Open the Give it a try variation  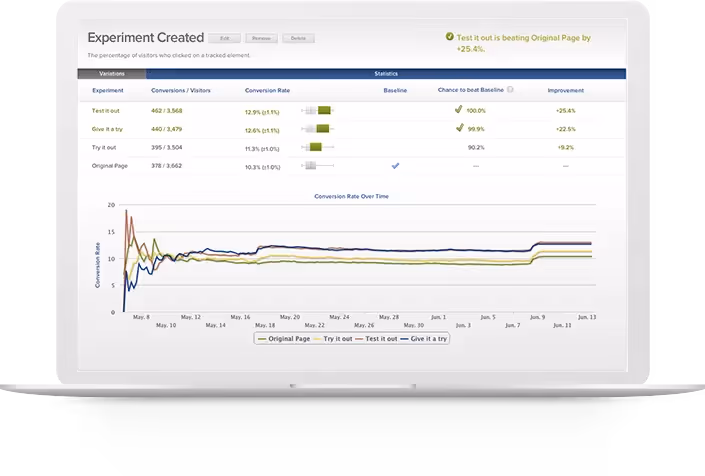click(x=107, y=129)
